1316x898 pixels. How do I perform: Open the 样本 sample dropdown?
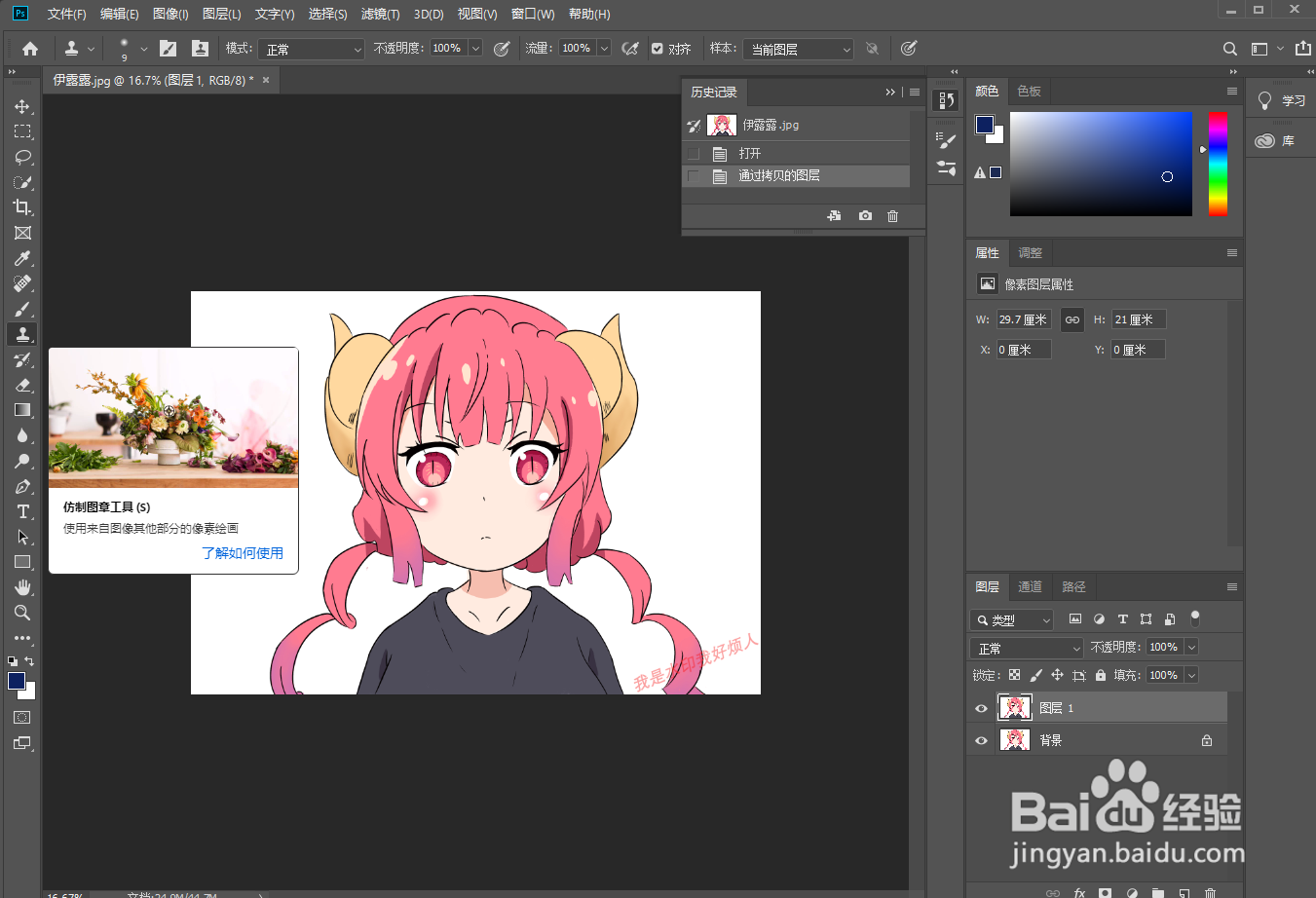799,49
